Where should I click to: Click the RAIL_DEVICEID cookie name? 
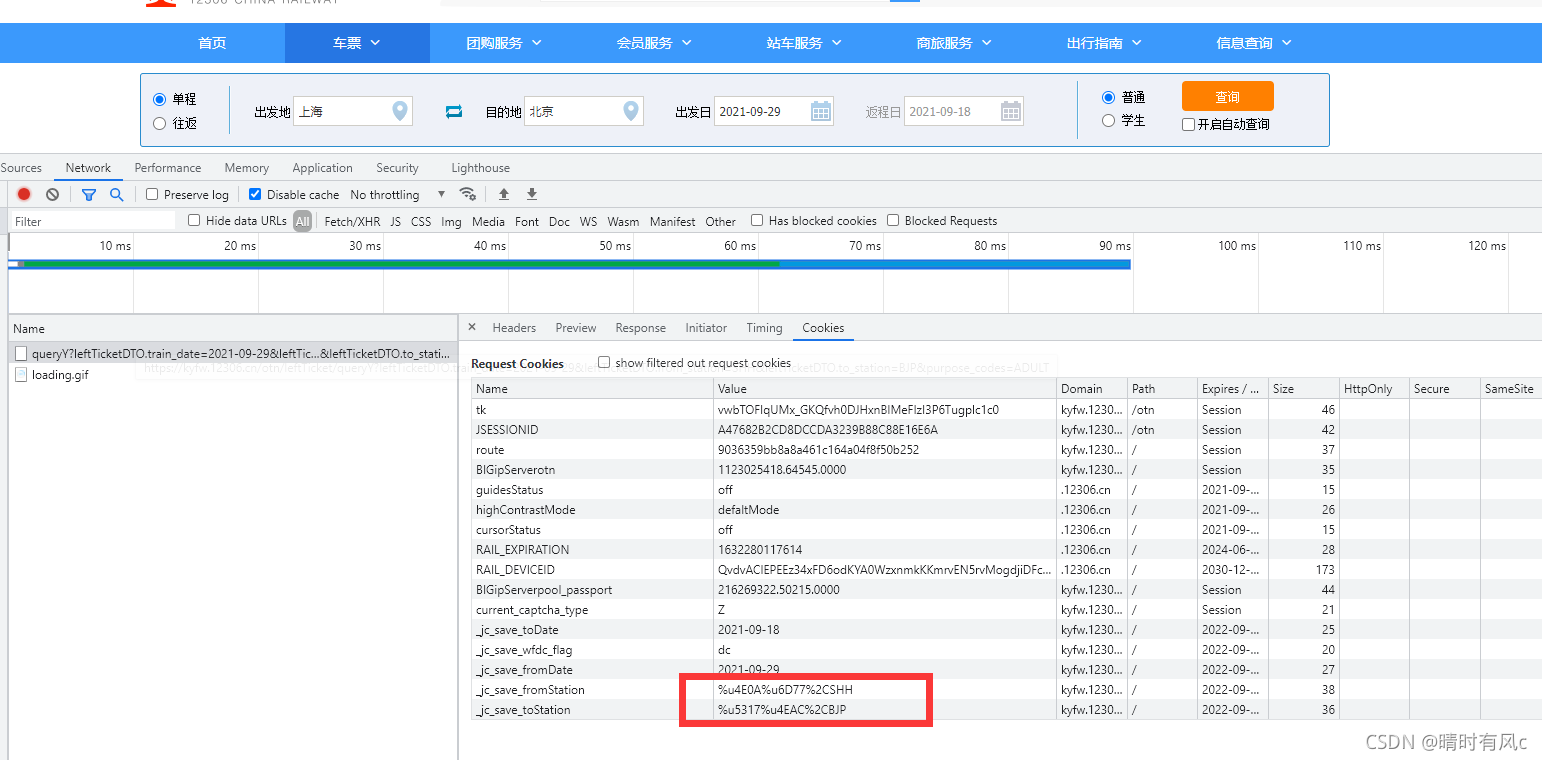pos(515,569)
